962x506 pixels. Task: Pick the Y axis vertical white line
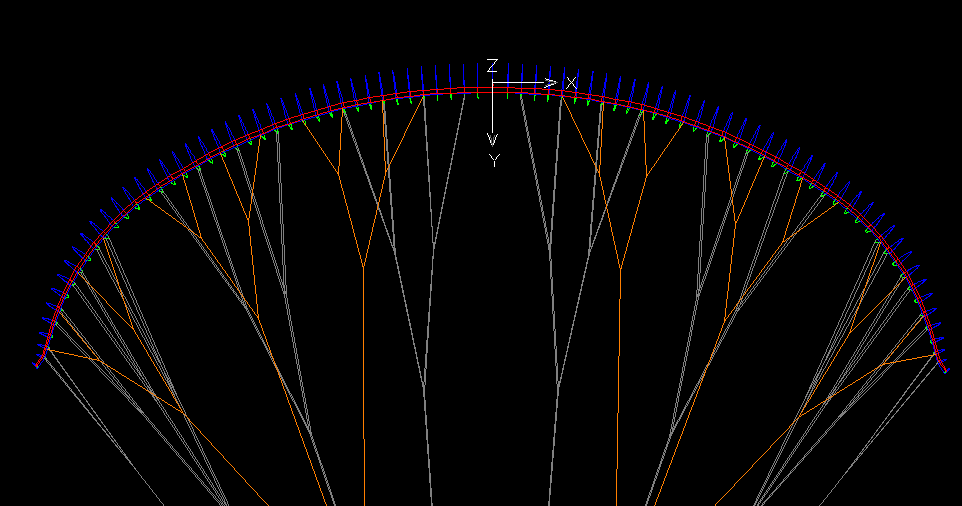493,110
